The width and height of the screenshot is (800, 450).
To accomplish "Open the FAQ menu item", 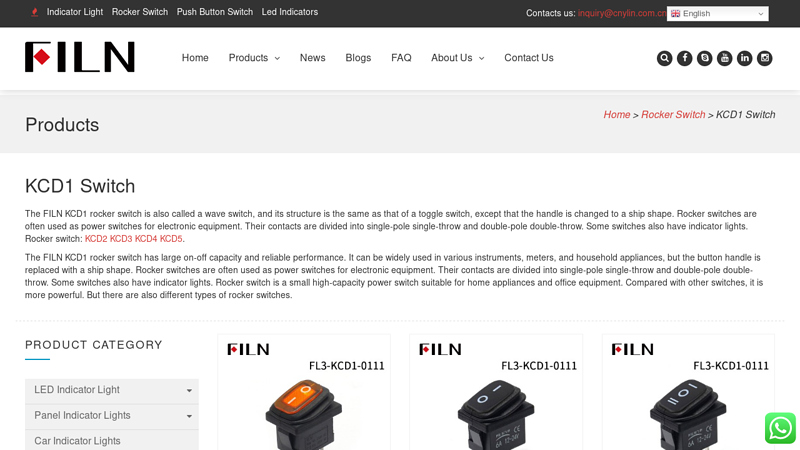I will (401, 58).
